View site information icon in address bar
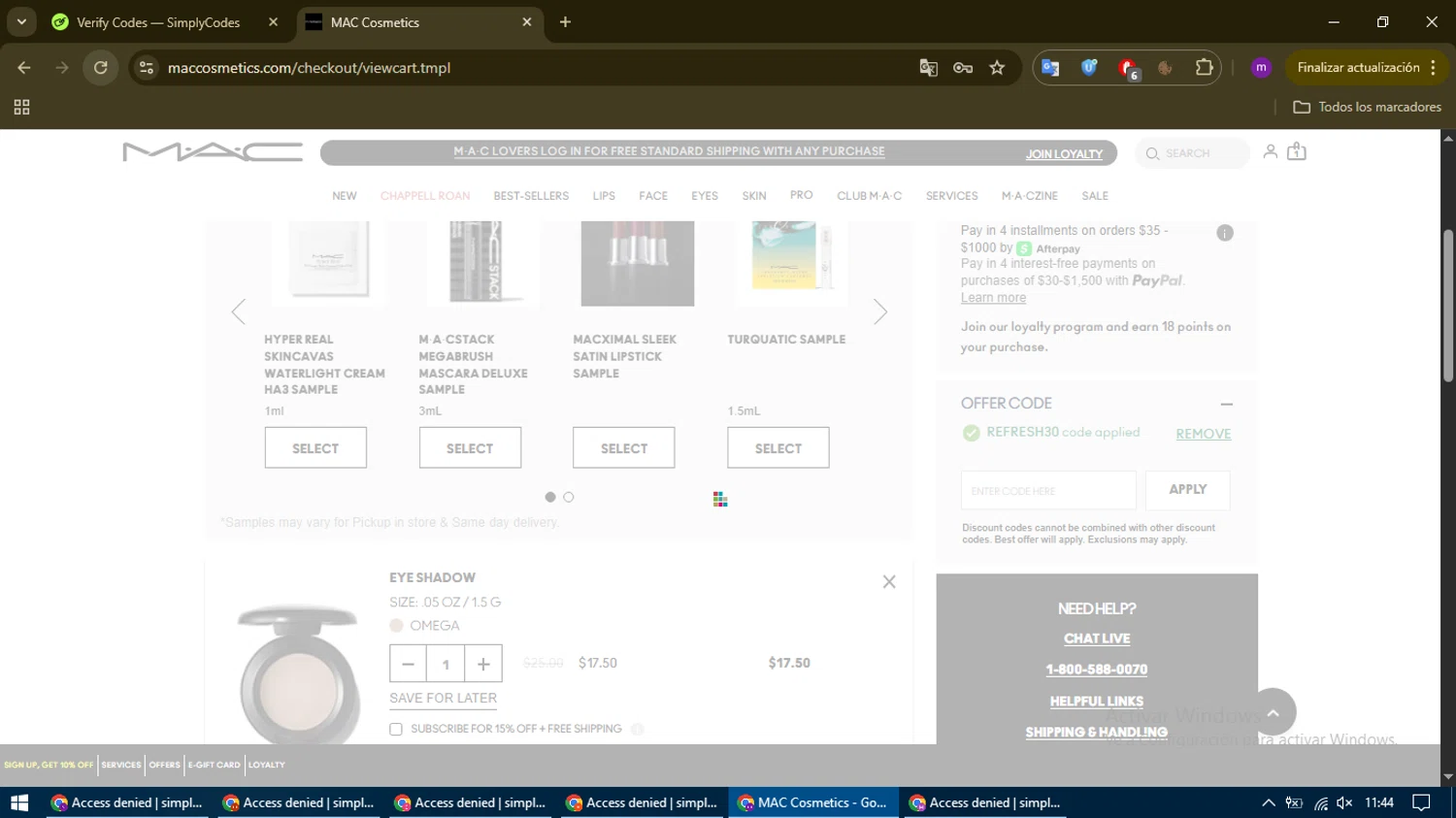The image size is (1456, 818). click(x=147, y=68)
